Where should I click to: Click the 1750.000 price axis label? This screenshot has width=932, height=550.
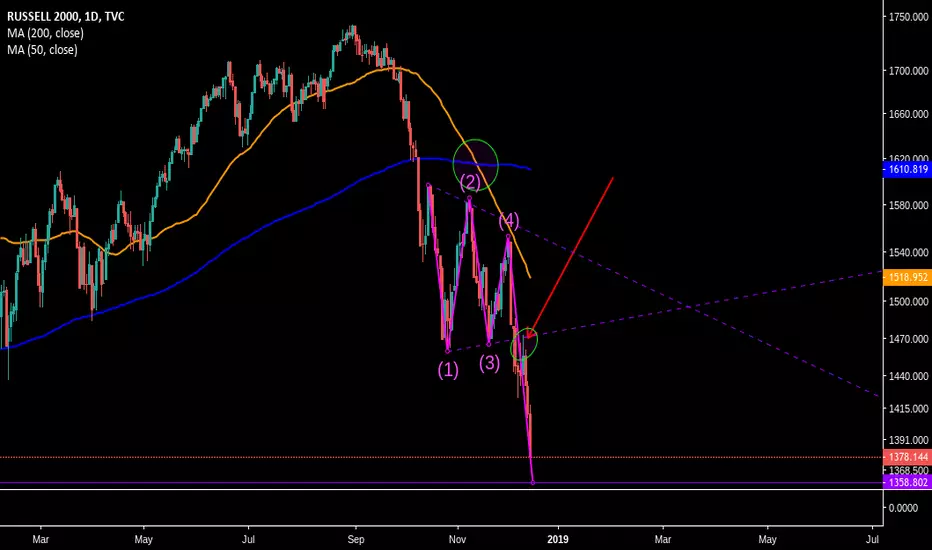click(908, 17)
